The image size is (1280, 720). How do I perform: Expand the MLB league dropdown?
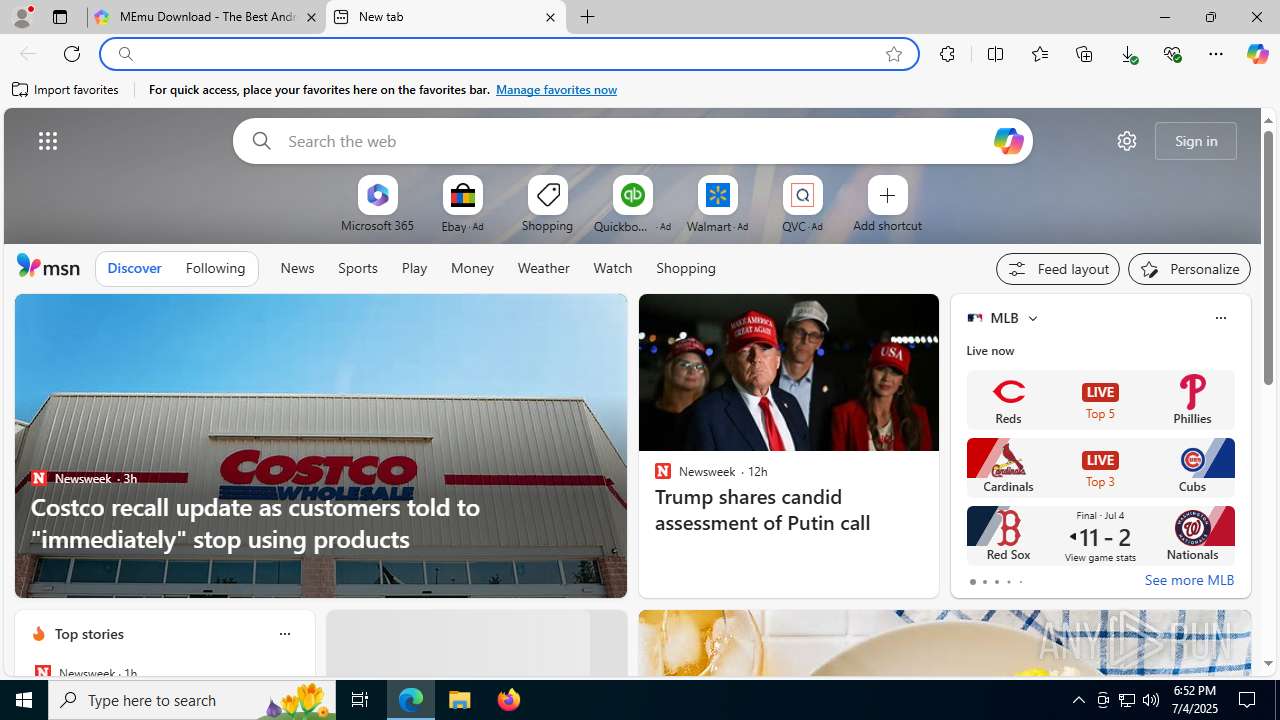(1032, 318)
